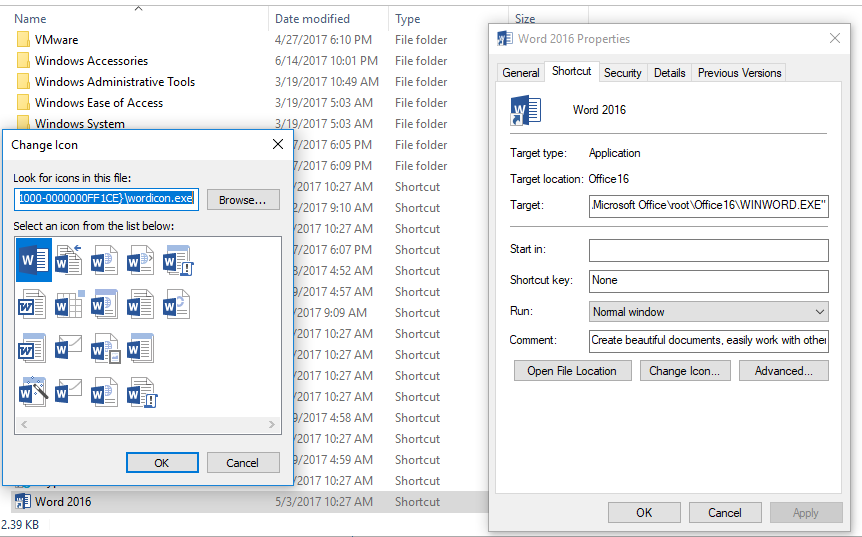Screen dimensions: 862x537
Task: Select the Windows System folder name
Action: coord(80,123)
